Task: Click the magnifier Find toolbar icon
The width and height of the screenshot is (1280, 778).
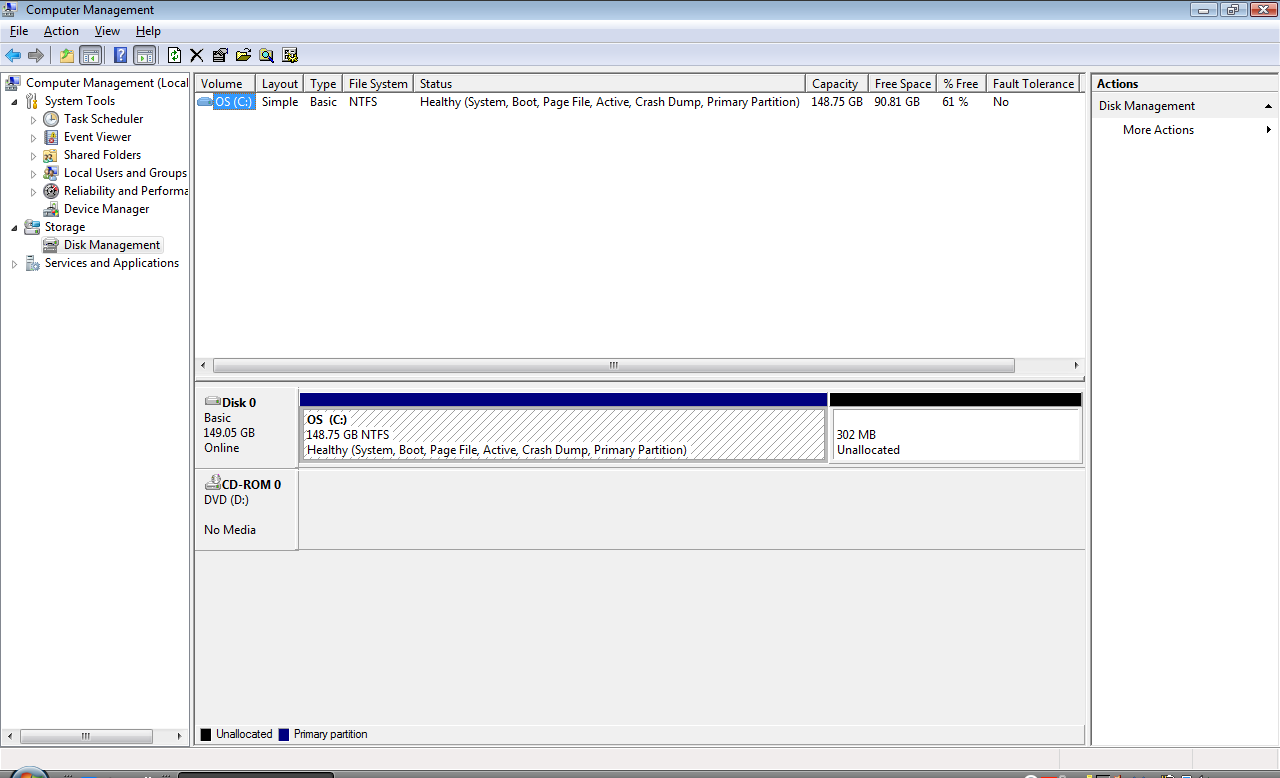Action: pyautogui.click(x=266, y=56)
